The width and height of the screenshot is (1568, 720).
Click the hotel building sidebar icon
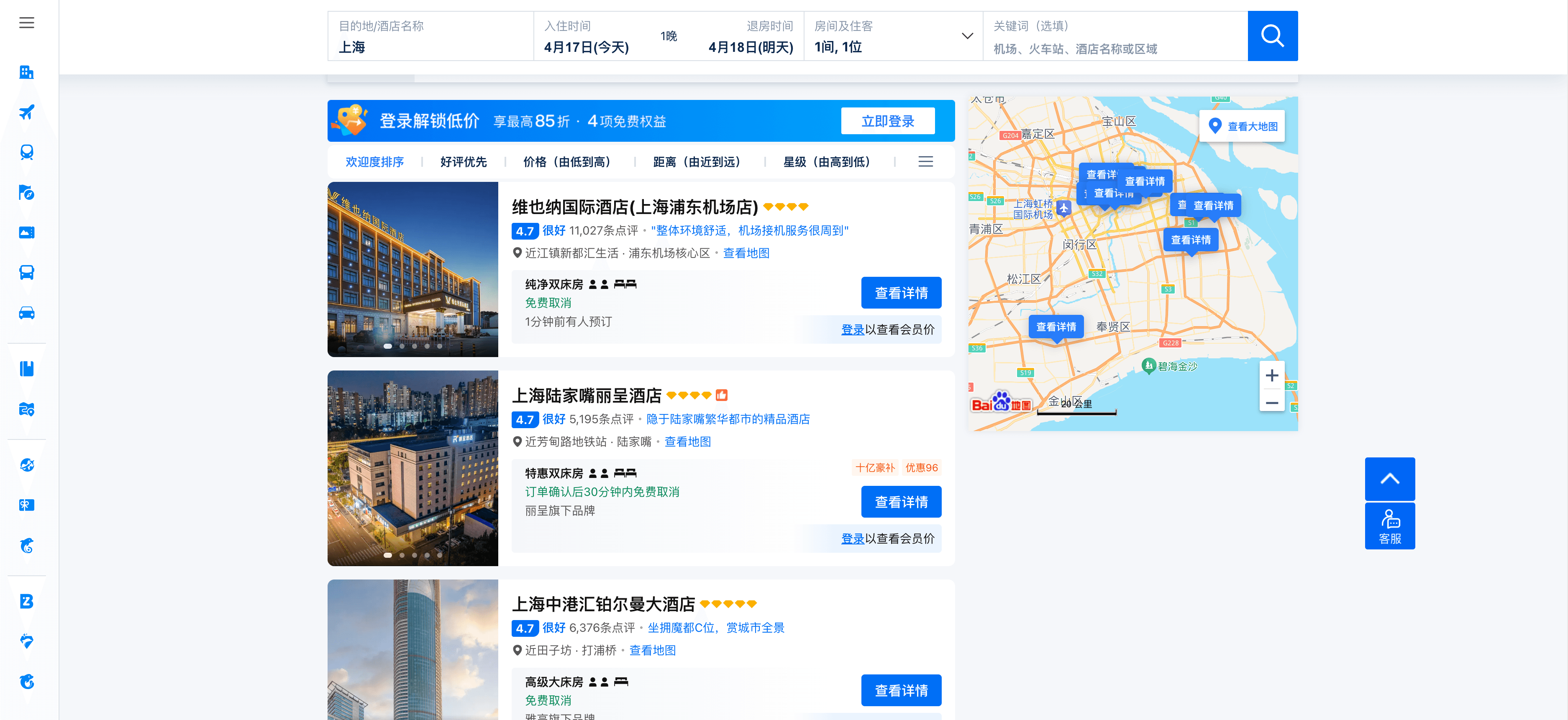pyautogui.click(x=26, y=72)
